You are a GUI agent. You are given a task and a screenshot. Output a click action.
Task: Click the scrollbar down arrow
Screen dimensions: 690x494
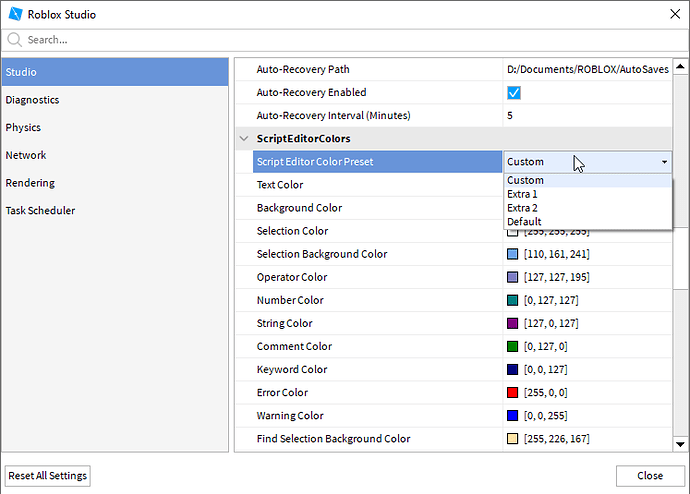[x=680, y=444]
